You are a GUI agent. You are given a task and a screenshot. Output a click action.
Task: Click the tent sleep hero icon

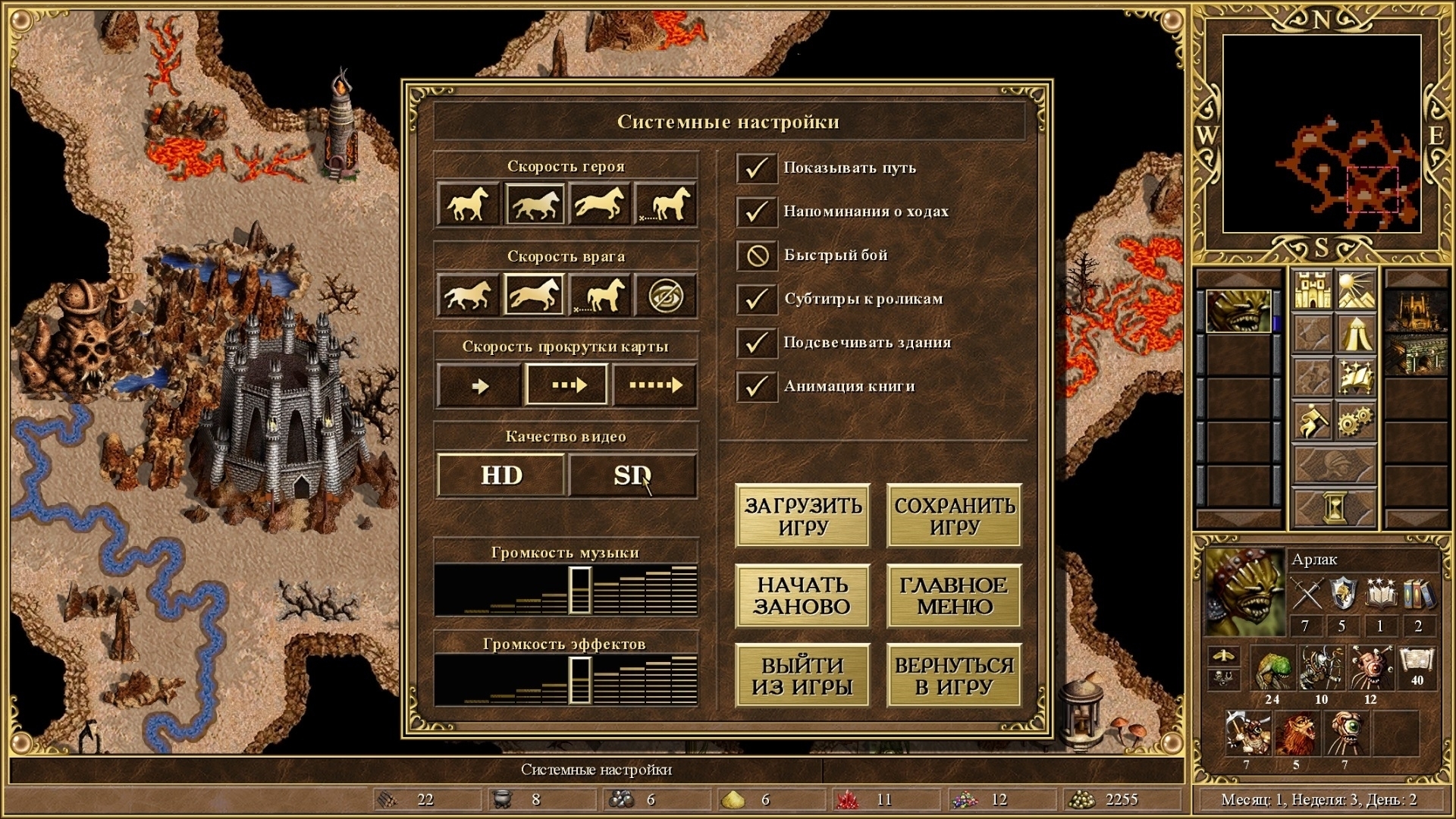[x=1357, y=334]
